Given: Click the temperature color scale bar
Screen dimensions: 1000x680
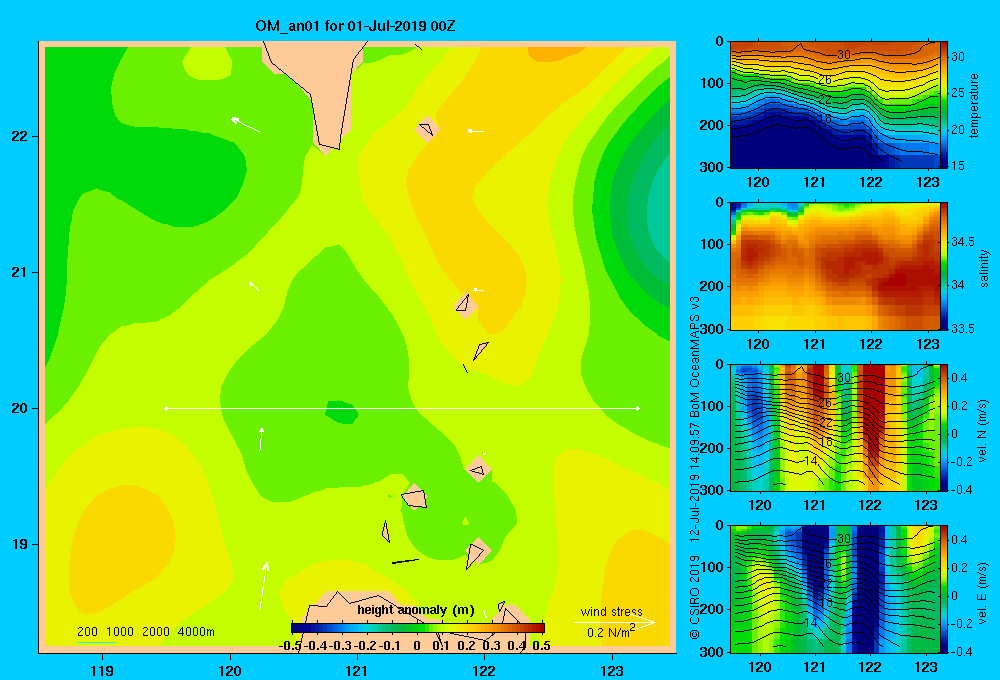Looking at the screenshot, I should [944, 105].
